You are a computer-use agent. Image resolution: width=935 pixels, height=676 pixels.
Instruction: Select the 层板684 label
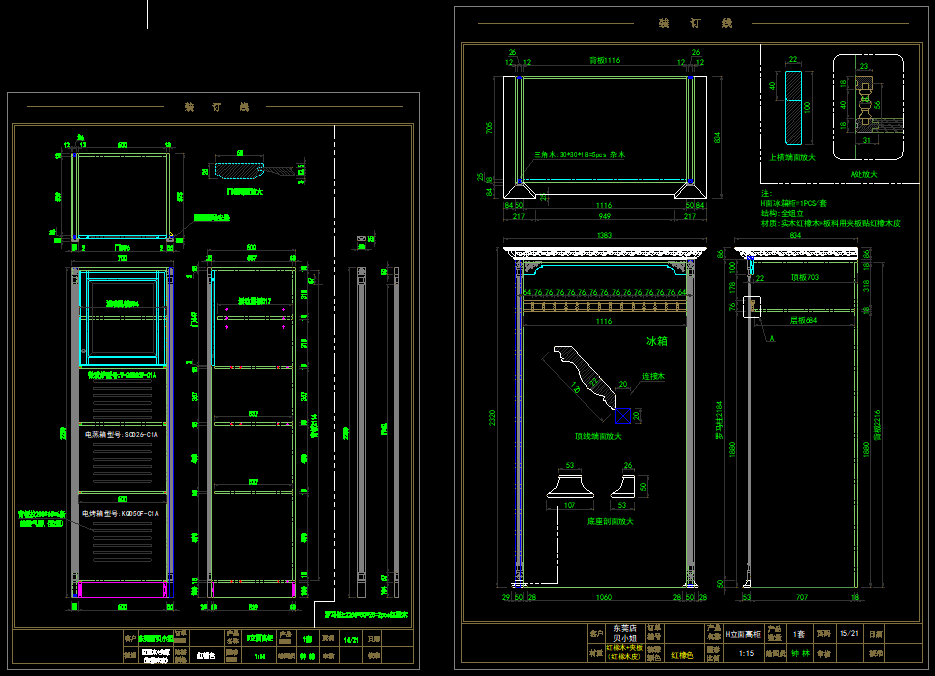pos(803,321)
